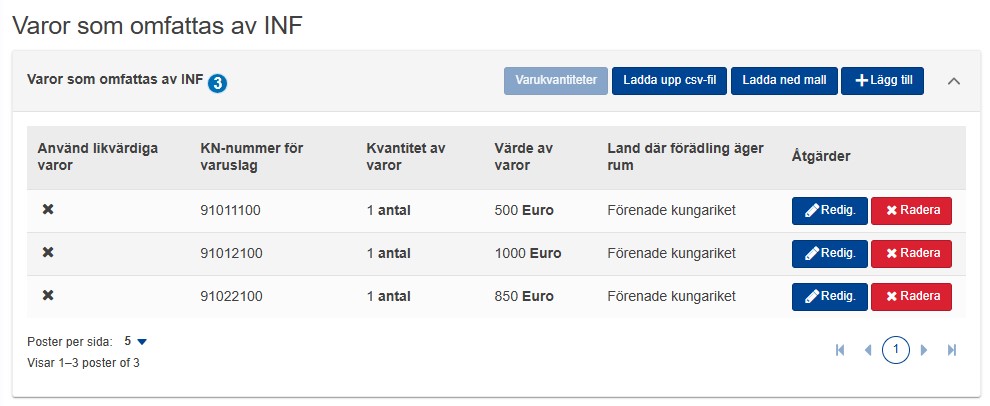Open the Poster per sida dropdown
The image size is (990, 406).
[x=135, y=342]
